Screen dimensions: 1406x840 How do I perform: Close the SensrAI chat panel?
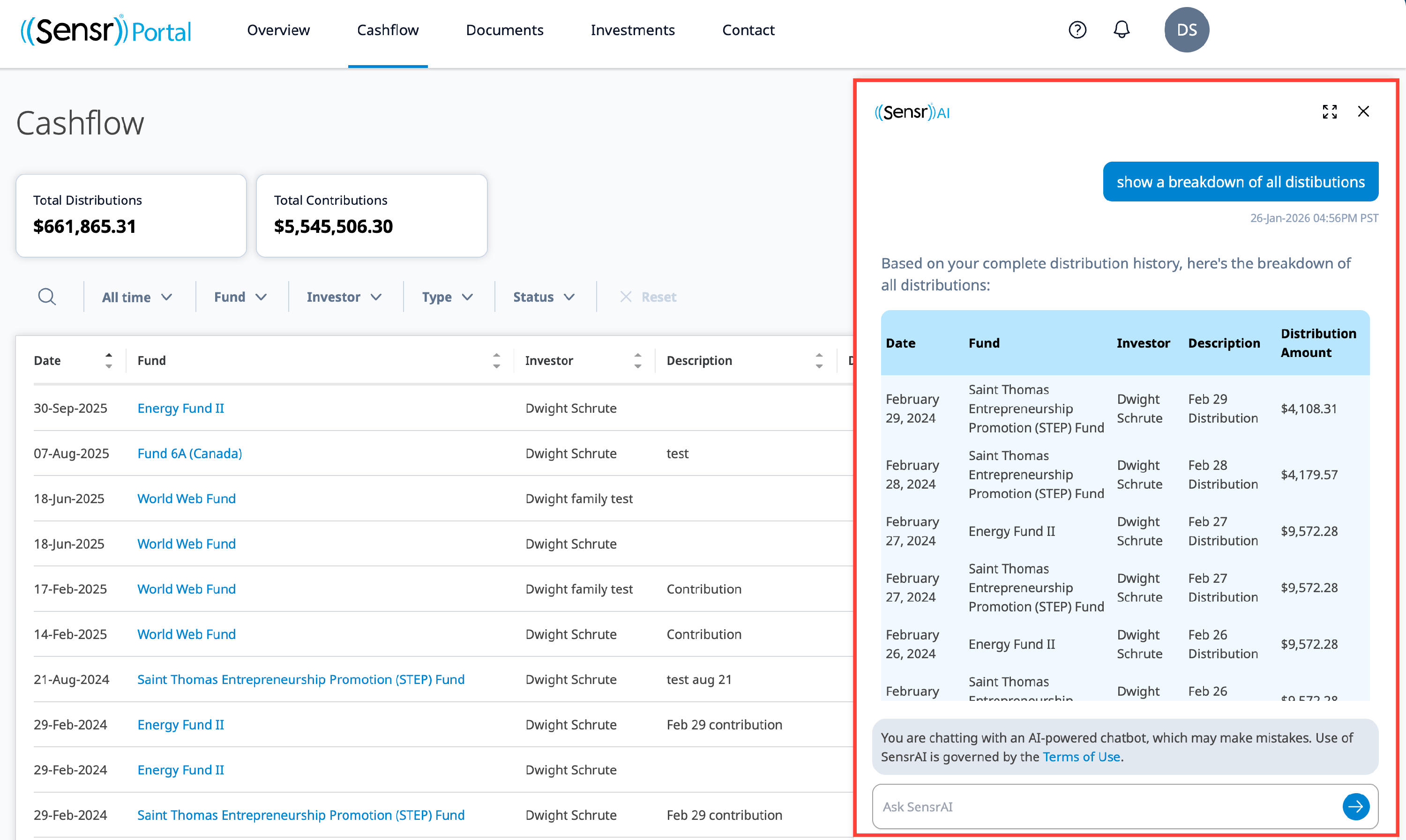1363,112
